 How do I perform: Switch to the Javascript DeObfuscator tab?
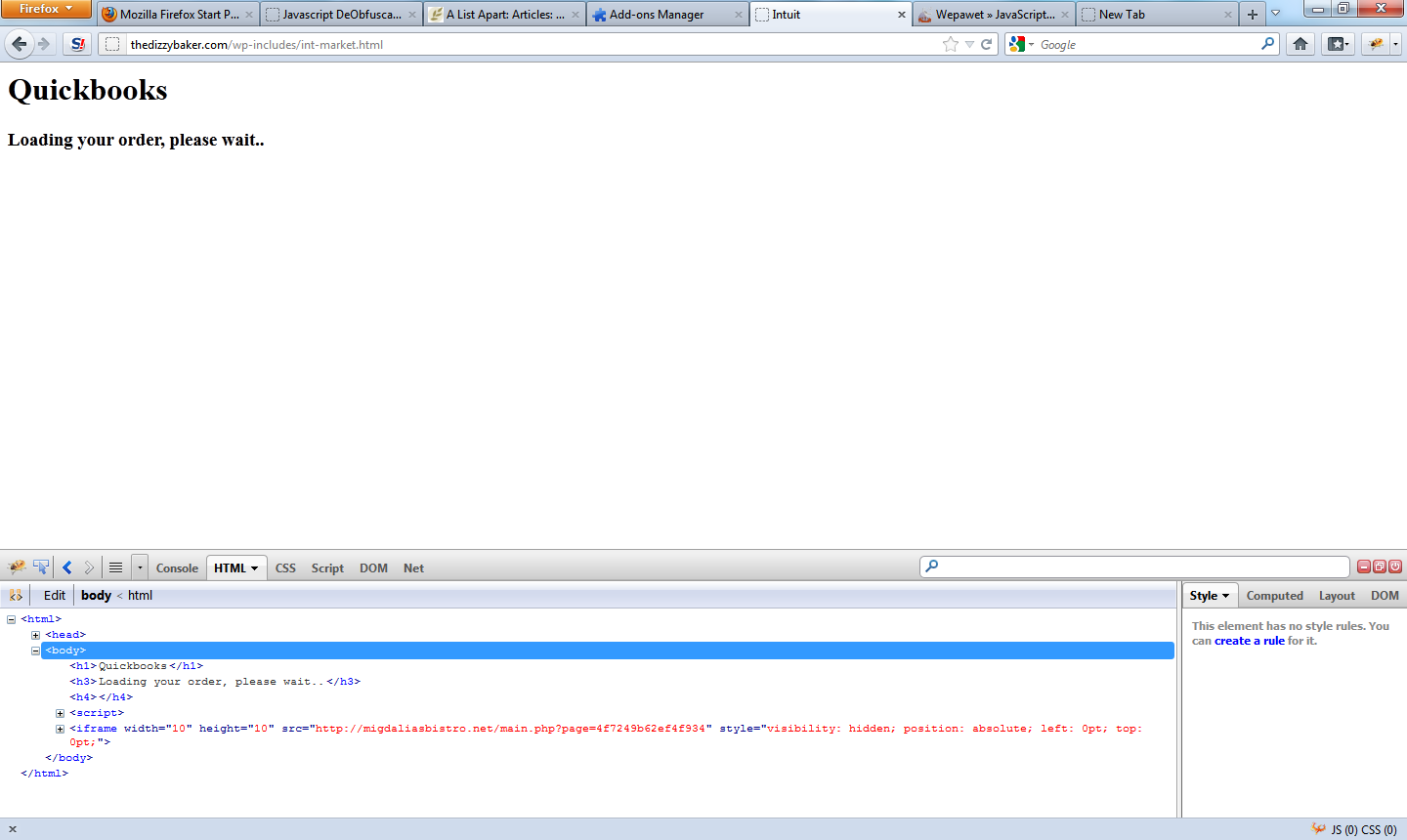tap(341, 15)
